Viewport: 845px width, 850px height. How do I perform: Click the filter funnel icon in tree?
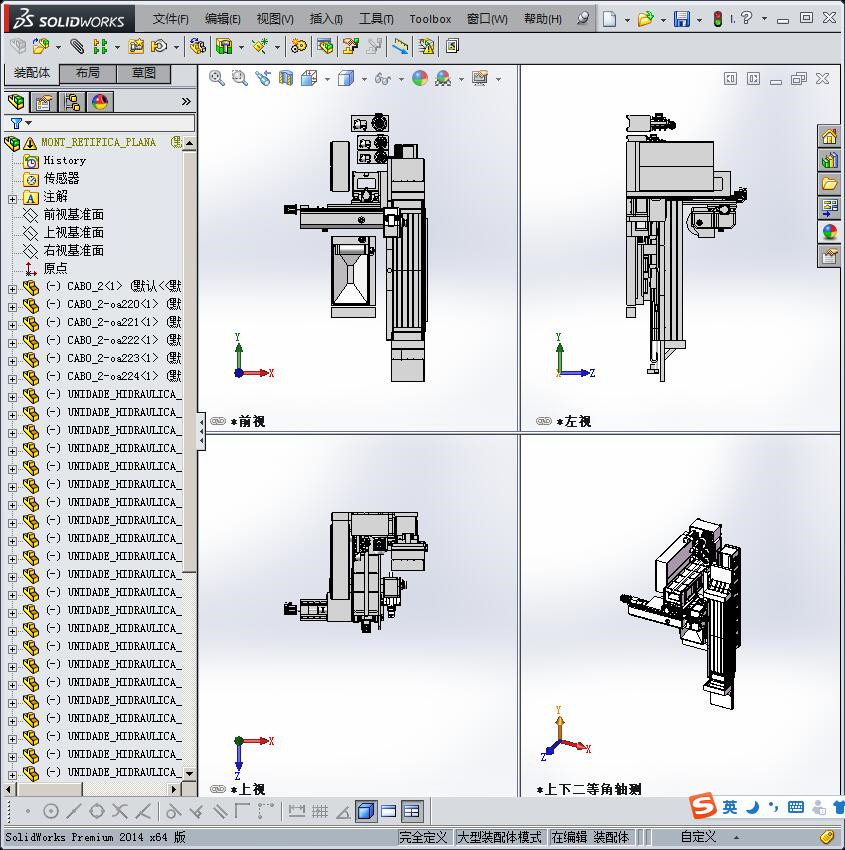pyautogui.click(x=16, y=124)
